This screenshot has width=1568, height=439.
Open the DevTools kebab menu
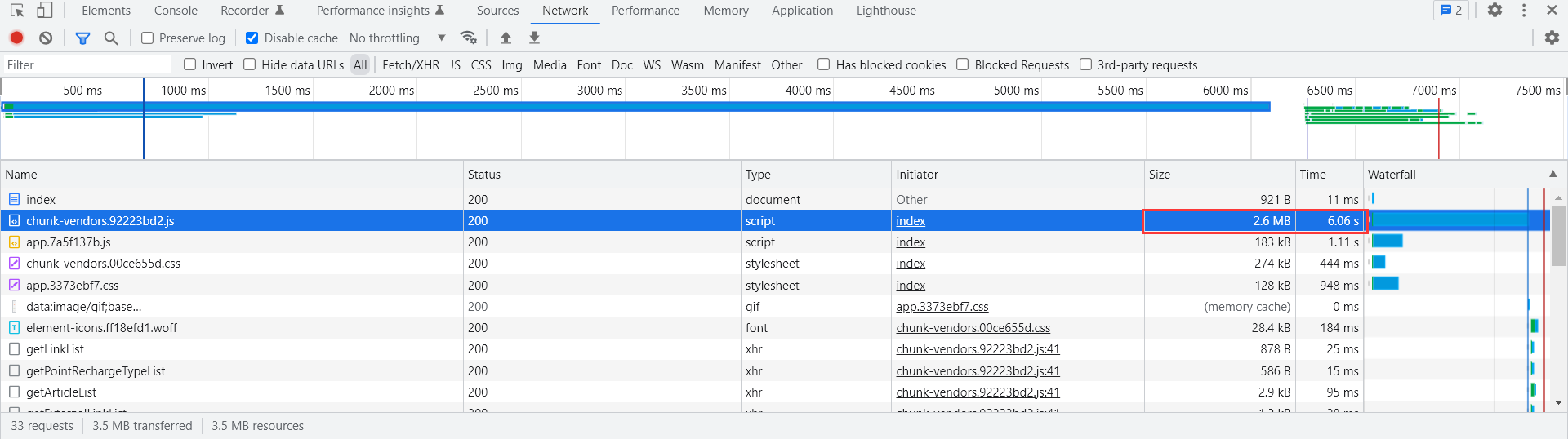coord(1524,10)
